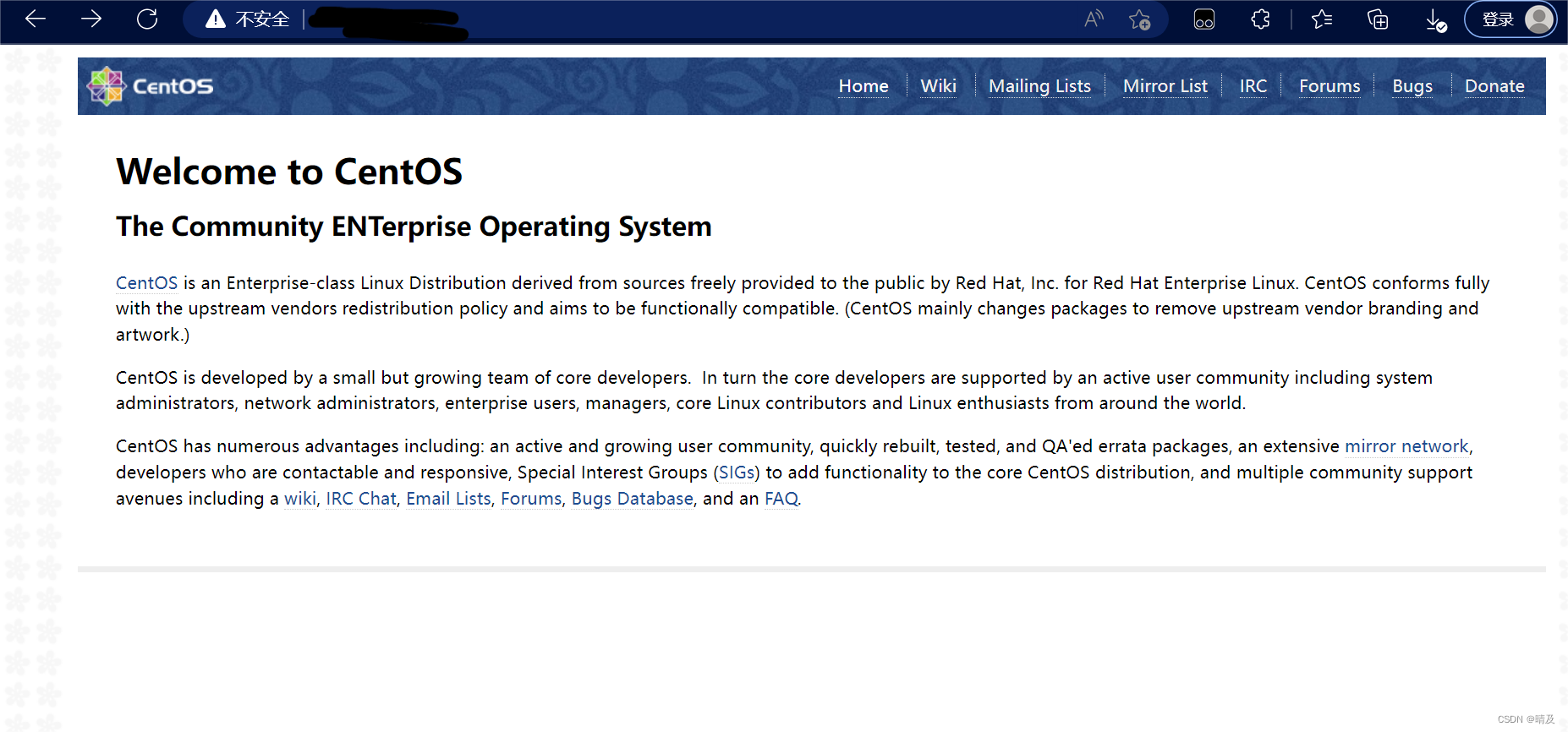Follow the CentOS link in first paragraph
The width and height of the screenshot is (1568, 732).
(147, 283)
